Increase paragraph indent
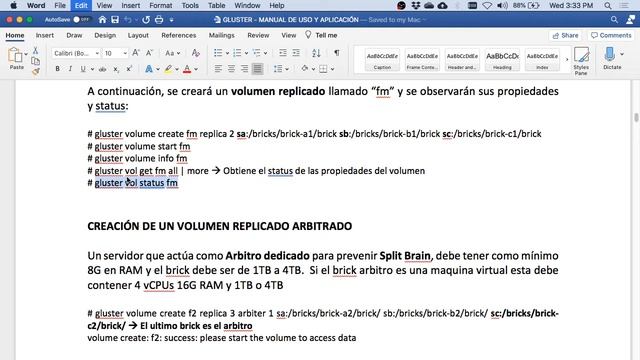This screenshot has width=640, height=360. (296, 53)
